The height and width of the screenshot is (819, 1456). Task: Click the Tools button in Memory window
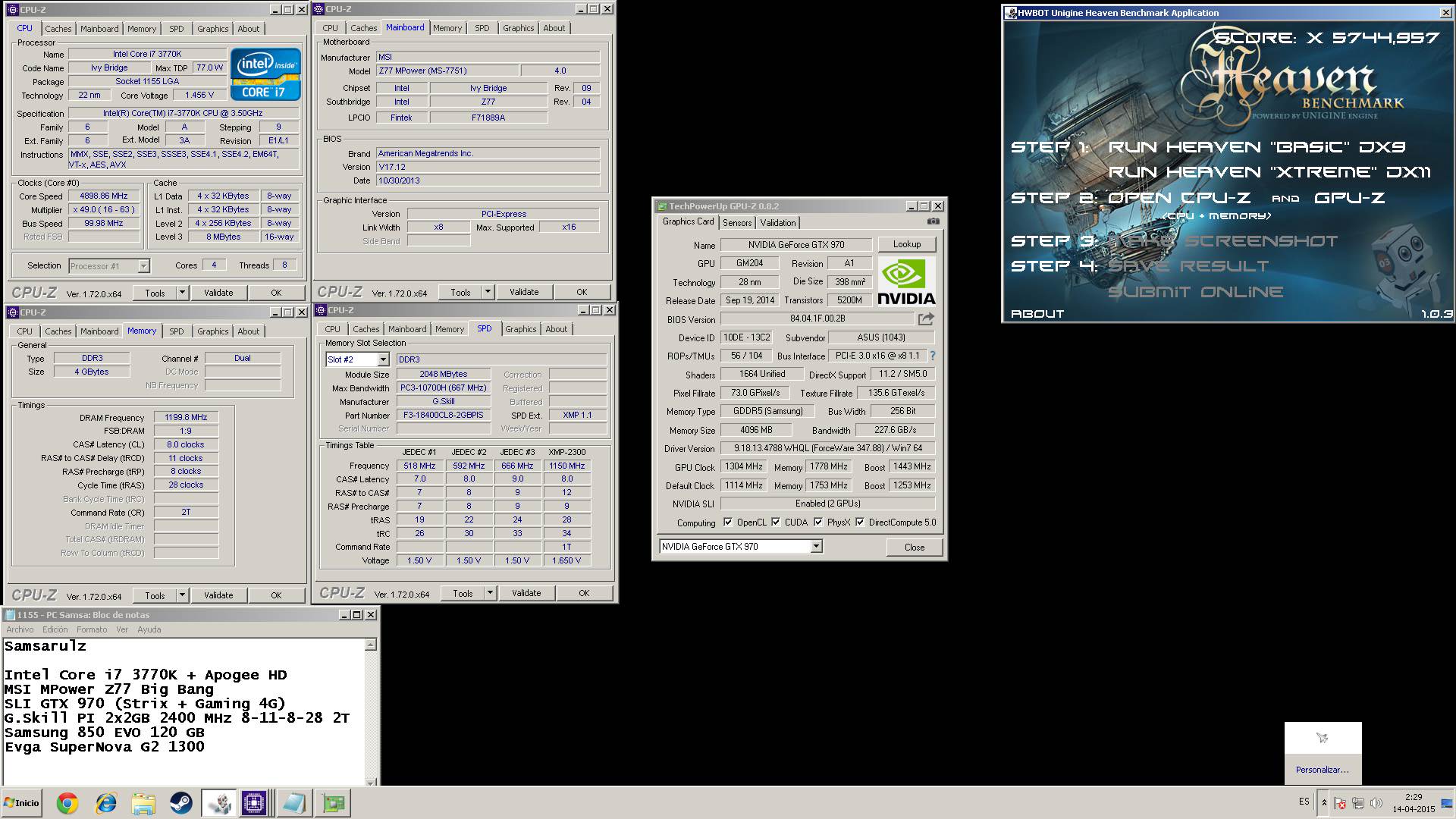(155, 595)
